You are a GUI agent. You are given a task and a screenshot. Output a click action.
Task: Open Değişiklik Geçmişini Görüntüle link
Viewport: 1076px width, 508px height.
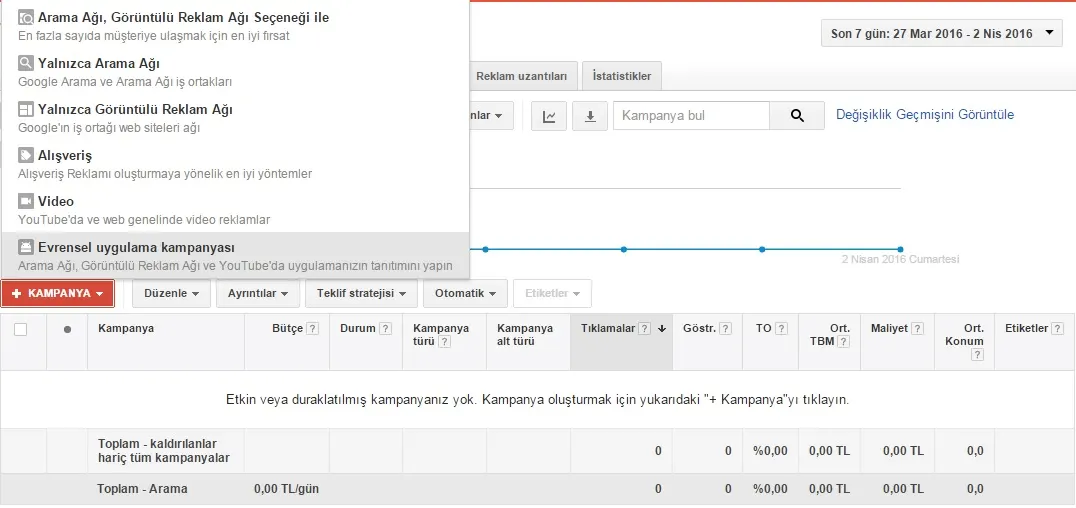(924, 115)
